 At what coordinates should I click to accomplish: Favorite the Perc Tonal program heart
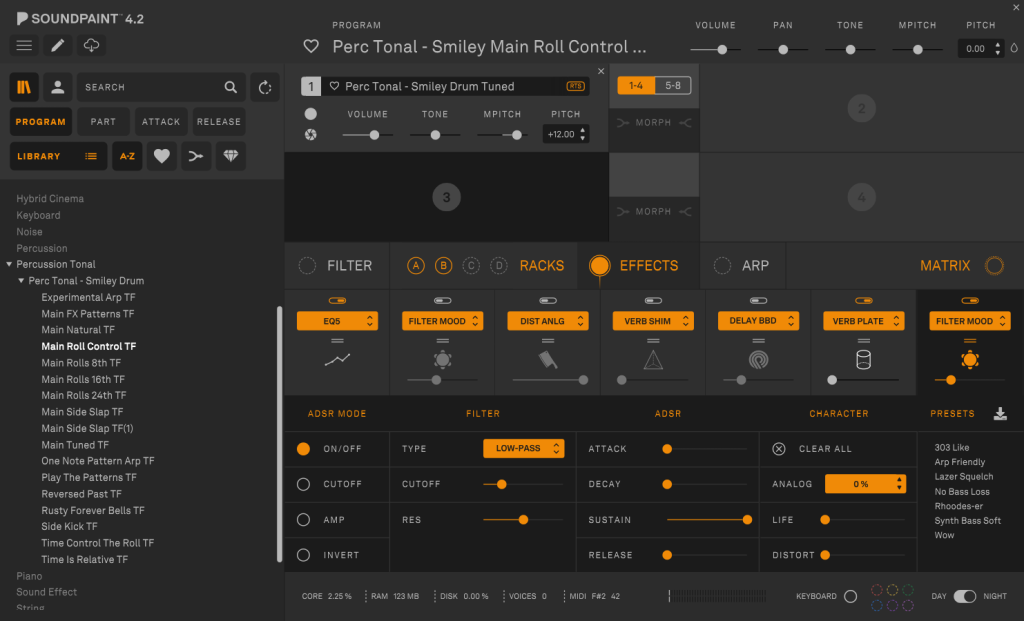311,46
